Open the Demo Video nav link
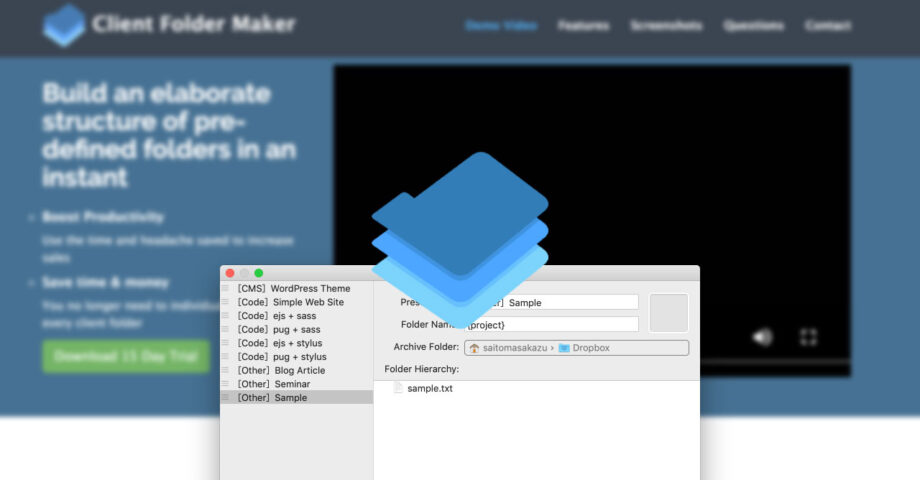This screenshot has width=920, height=480. (501, 25)
